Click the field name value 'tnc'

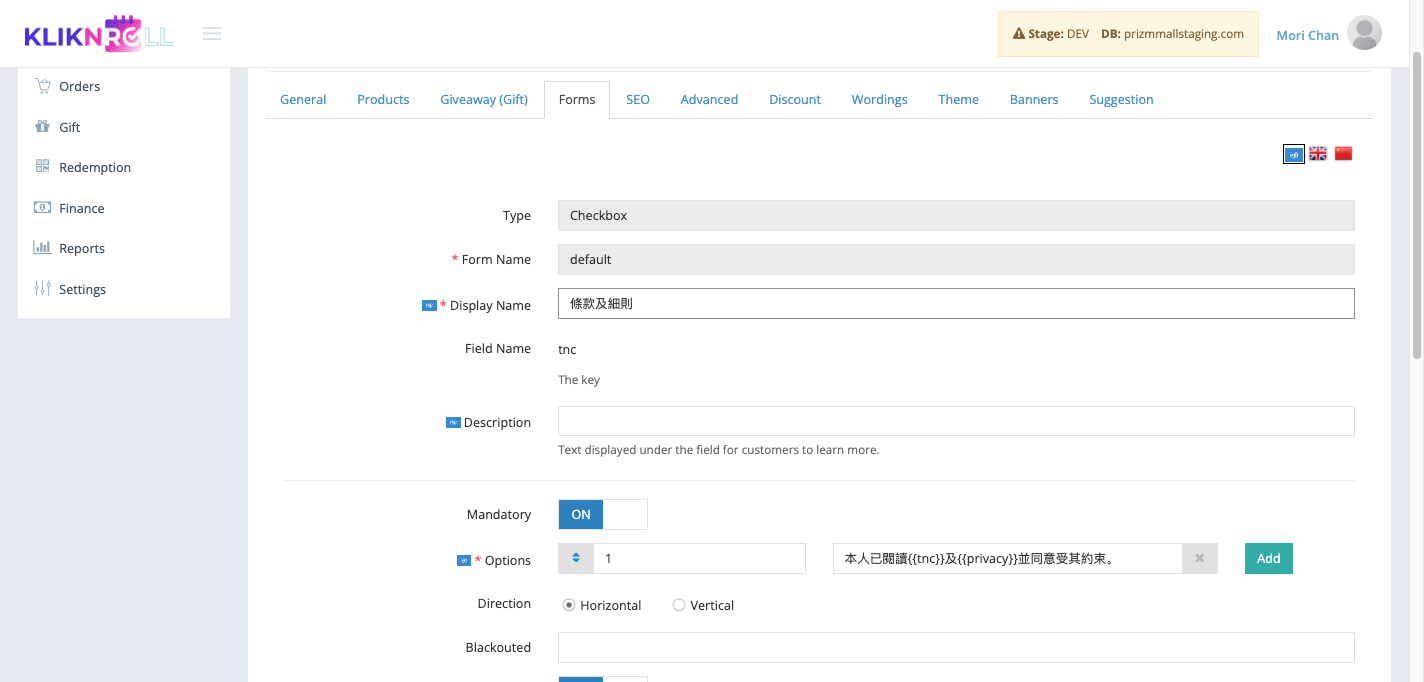567,349
